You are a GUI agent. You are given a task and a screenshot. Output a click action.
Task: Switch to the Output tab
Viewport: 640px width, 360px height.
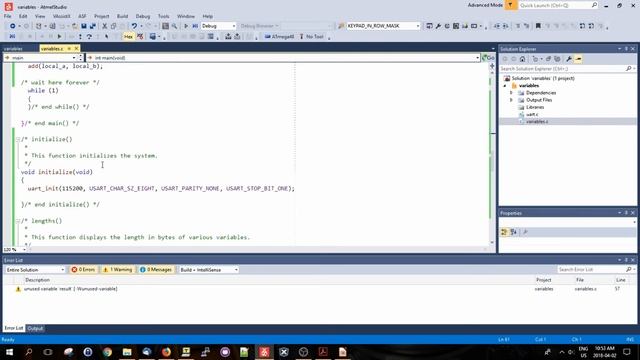(x=35, y=329)
